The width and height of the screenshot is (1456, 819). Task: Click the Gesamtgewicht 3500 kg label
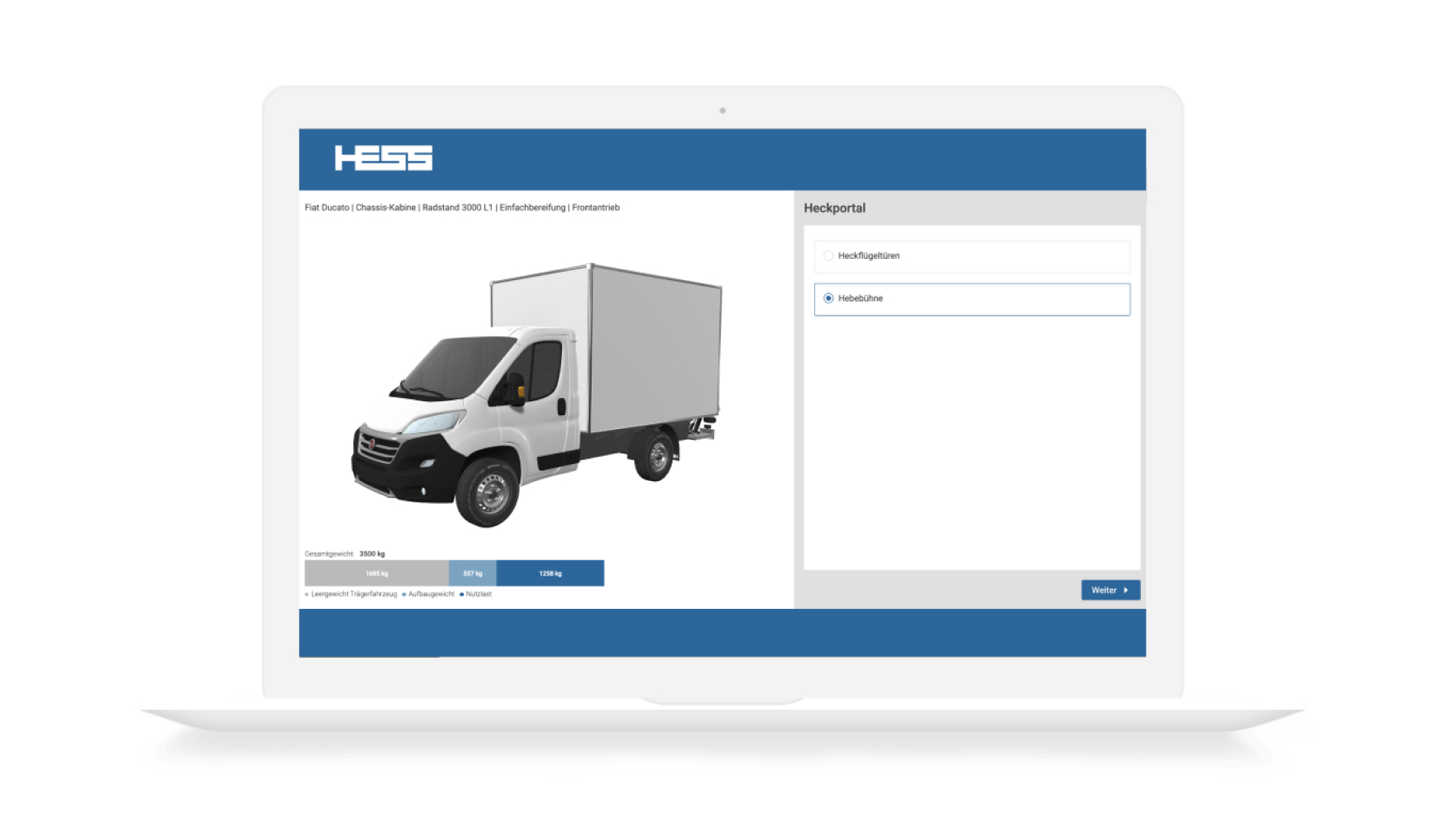coord(344,554)
